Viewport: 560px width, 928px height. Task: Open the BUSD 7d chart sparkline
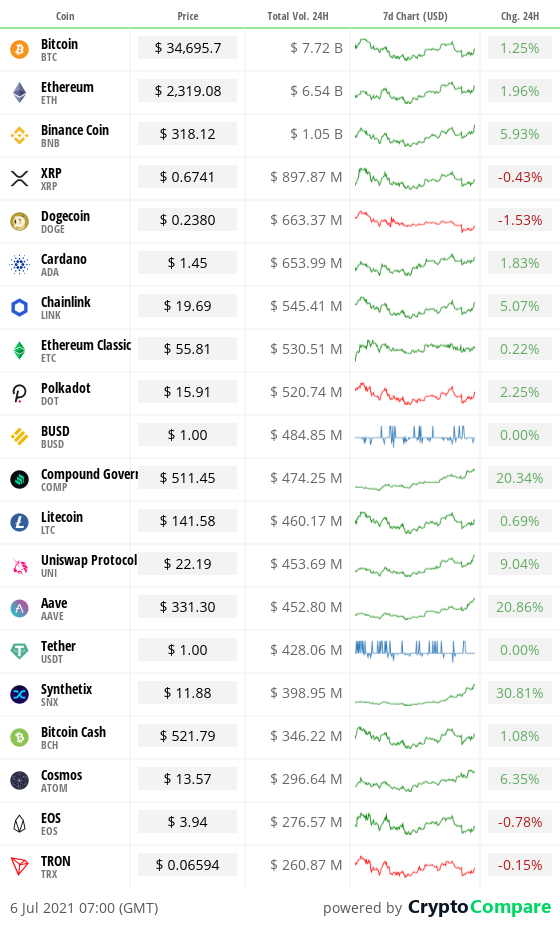[x=415, y=436]
